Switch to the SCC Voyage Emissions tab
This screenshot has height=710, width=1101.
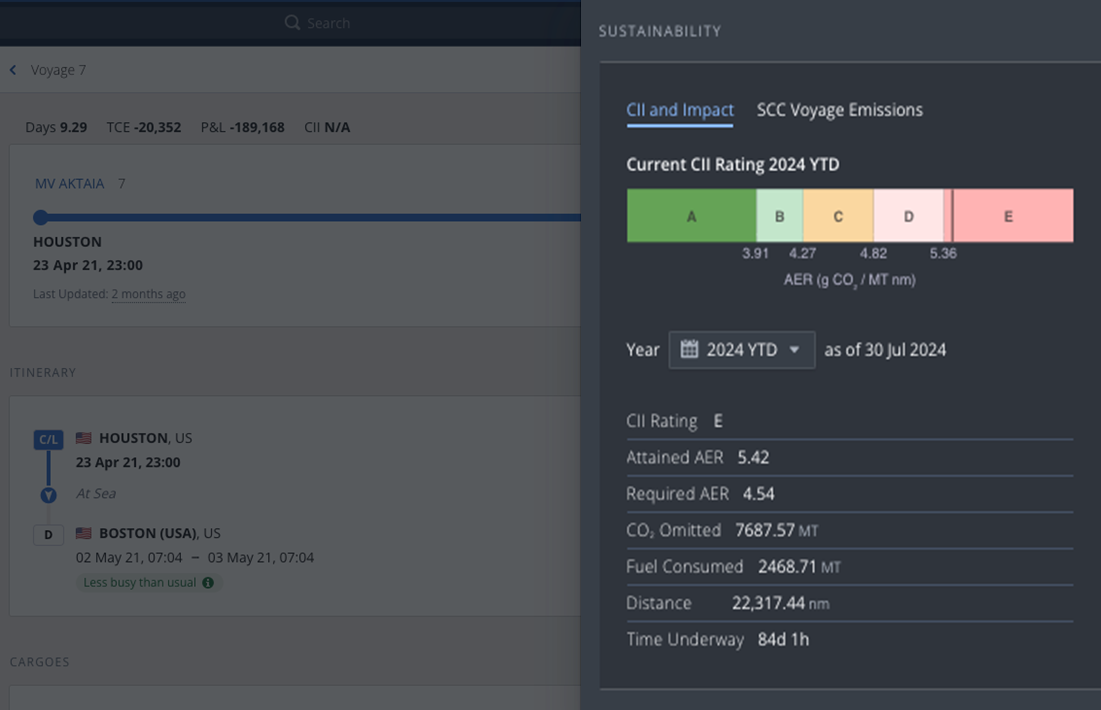coord(840,110)
